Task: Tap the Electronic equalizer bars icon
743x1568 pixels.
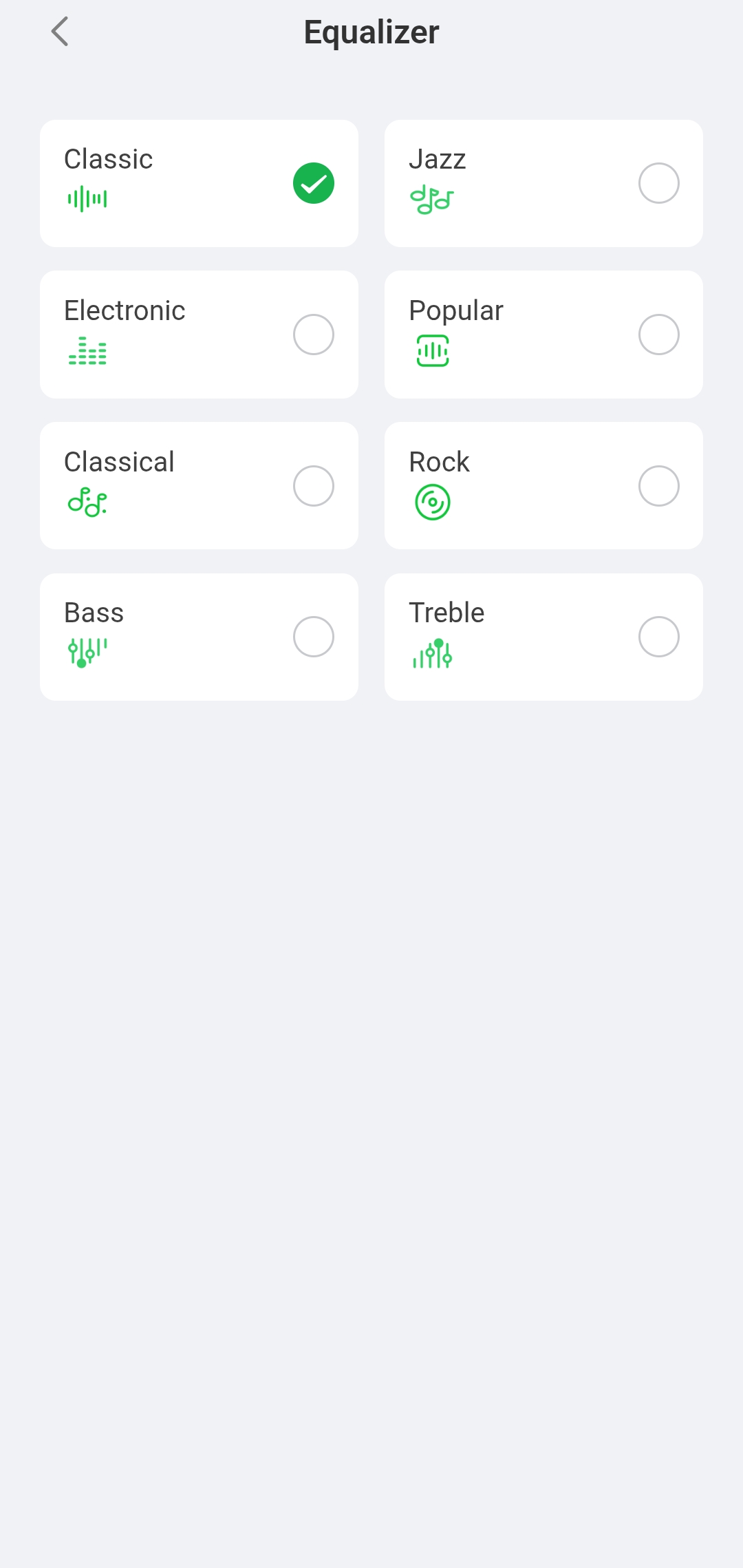Action: [87, 351]
